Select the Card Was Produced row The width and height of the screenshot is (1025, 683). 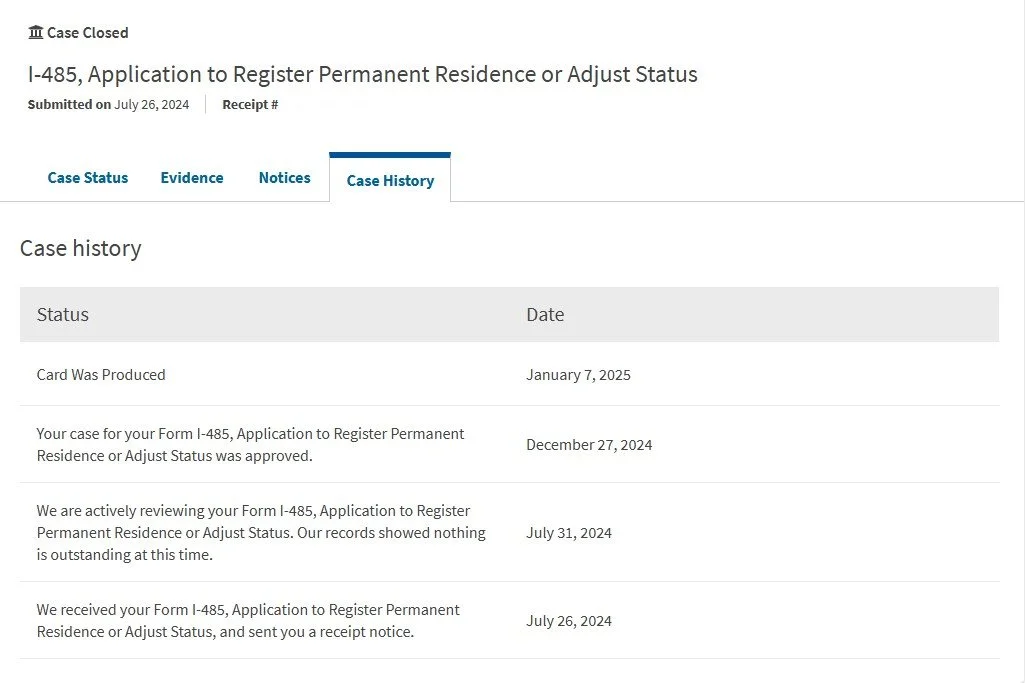[x=101, y=375]
